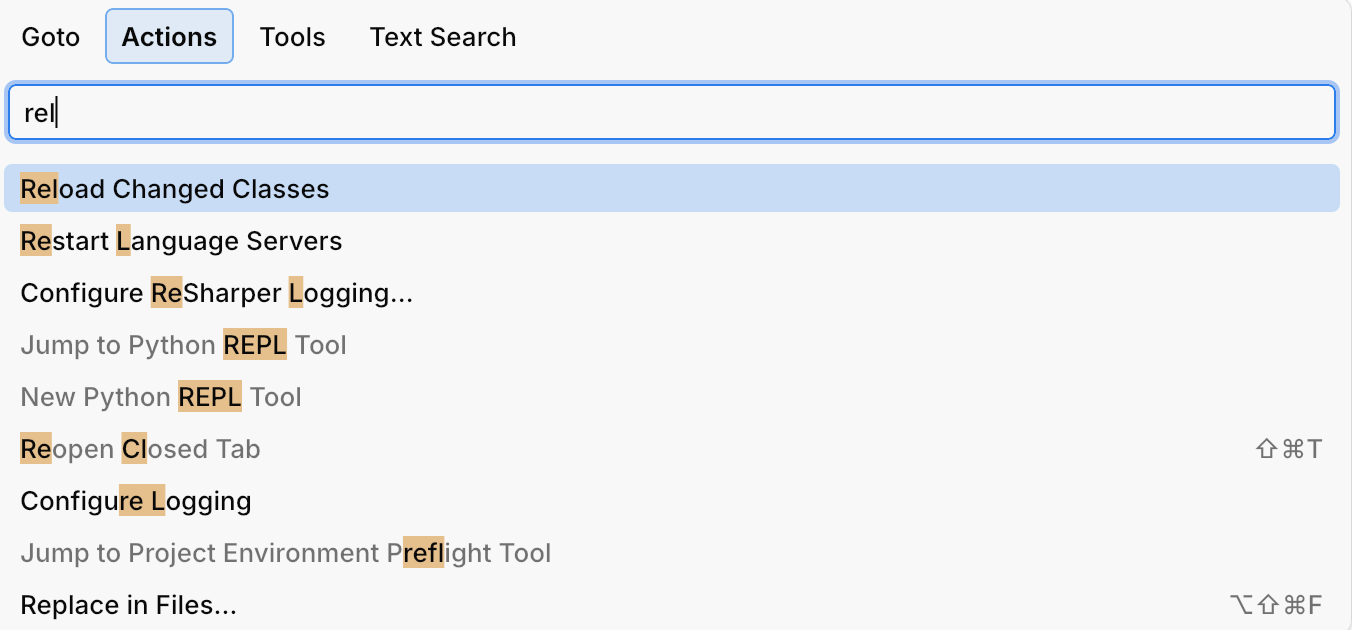Select the Actions tab
This screenshot has width=1352, height=630.
(x=168, y=36)
